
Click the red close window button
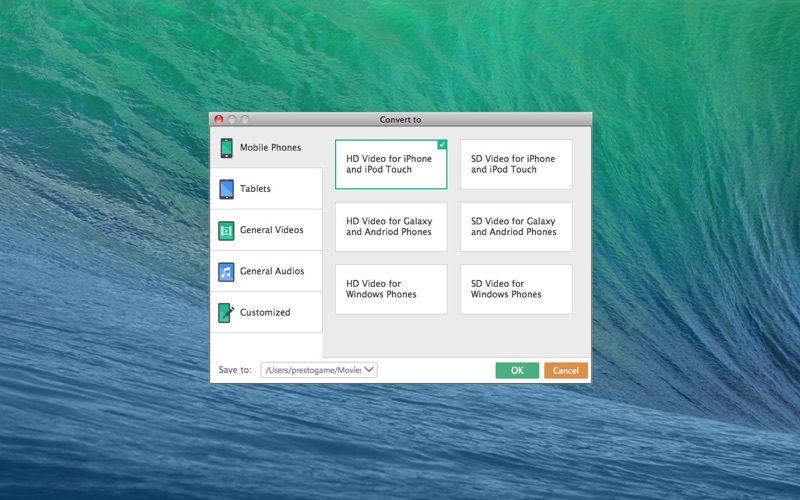(219, 120)
